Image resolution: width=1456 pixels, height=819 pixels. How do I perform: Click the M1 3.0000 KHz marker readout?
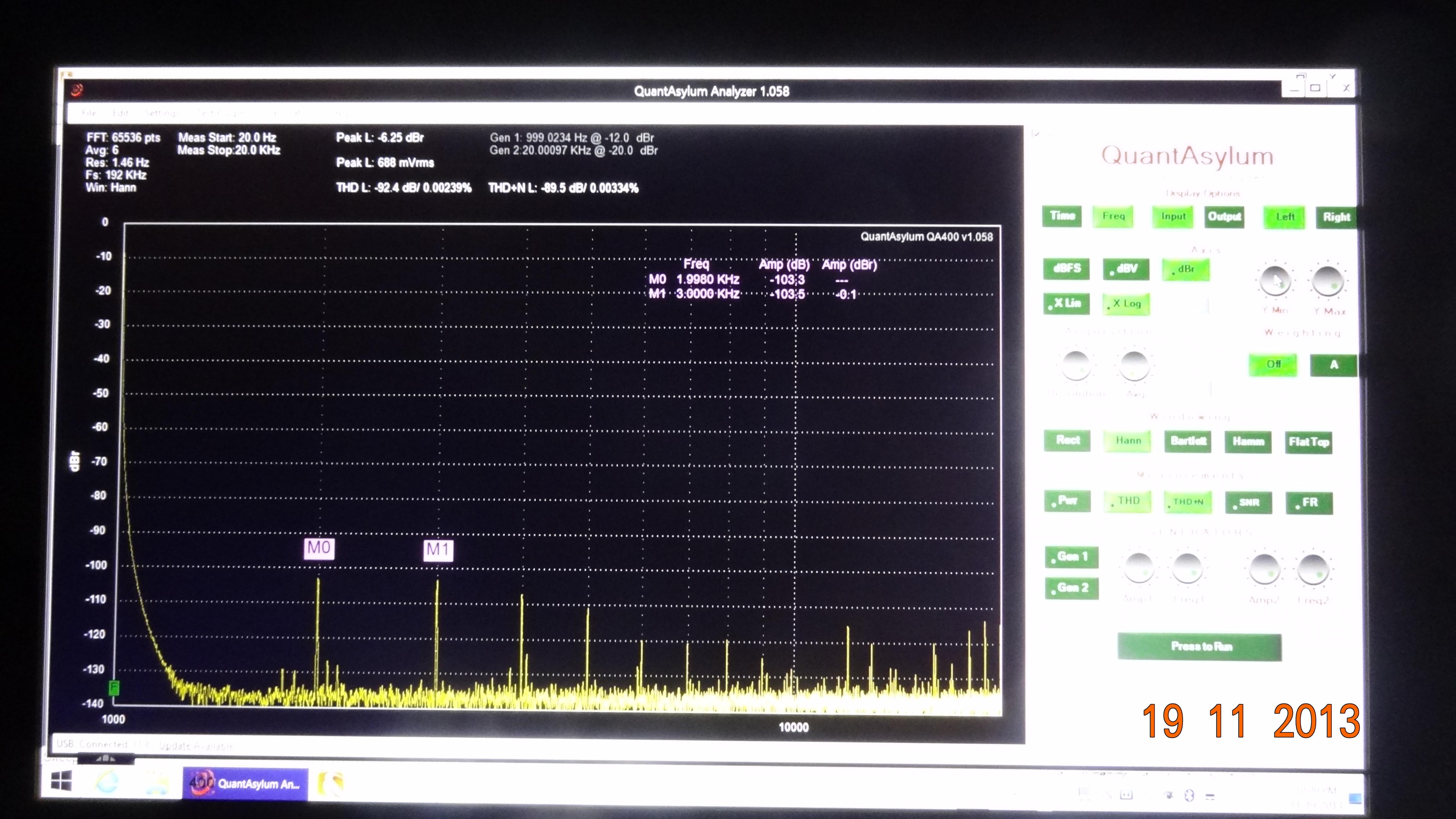[752, 294]
